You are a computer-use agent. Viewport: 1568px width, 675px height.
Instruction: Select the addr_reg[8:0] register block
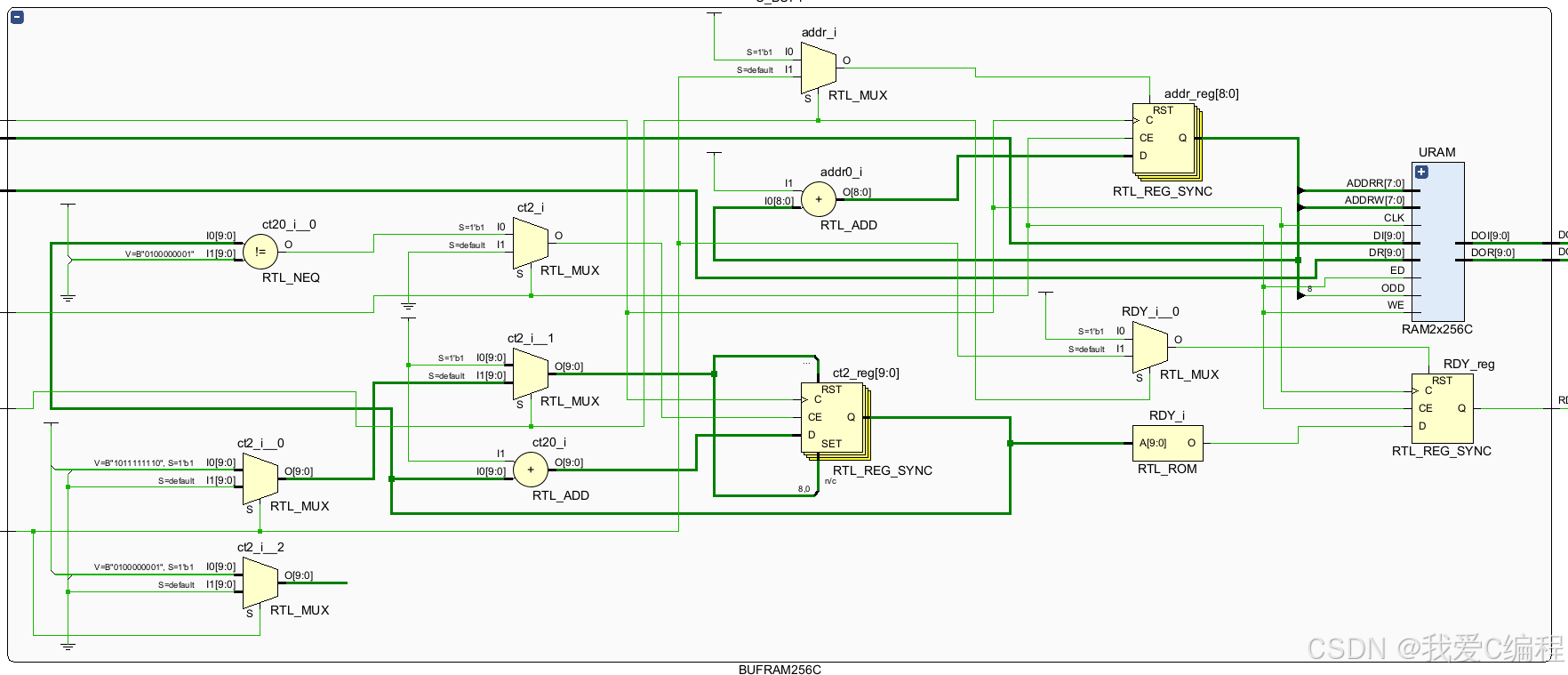coord(1167,142)
